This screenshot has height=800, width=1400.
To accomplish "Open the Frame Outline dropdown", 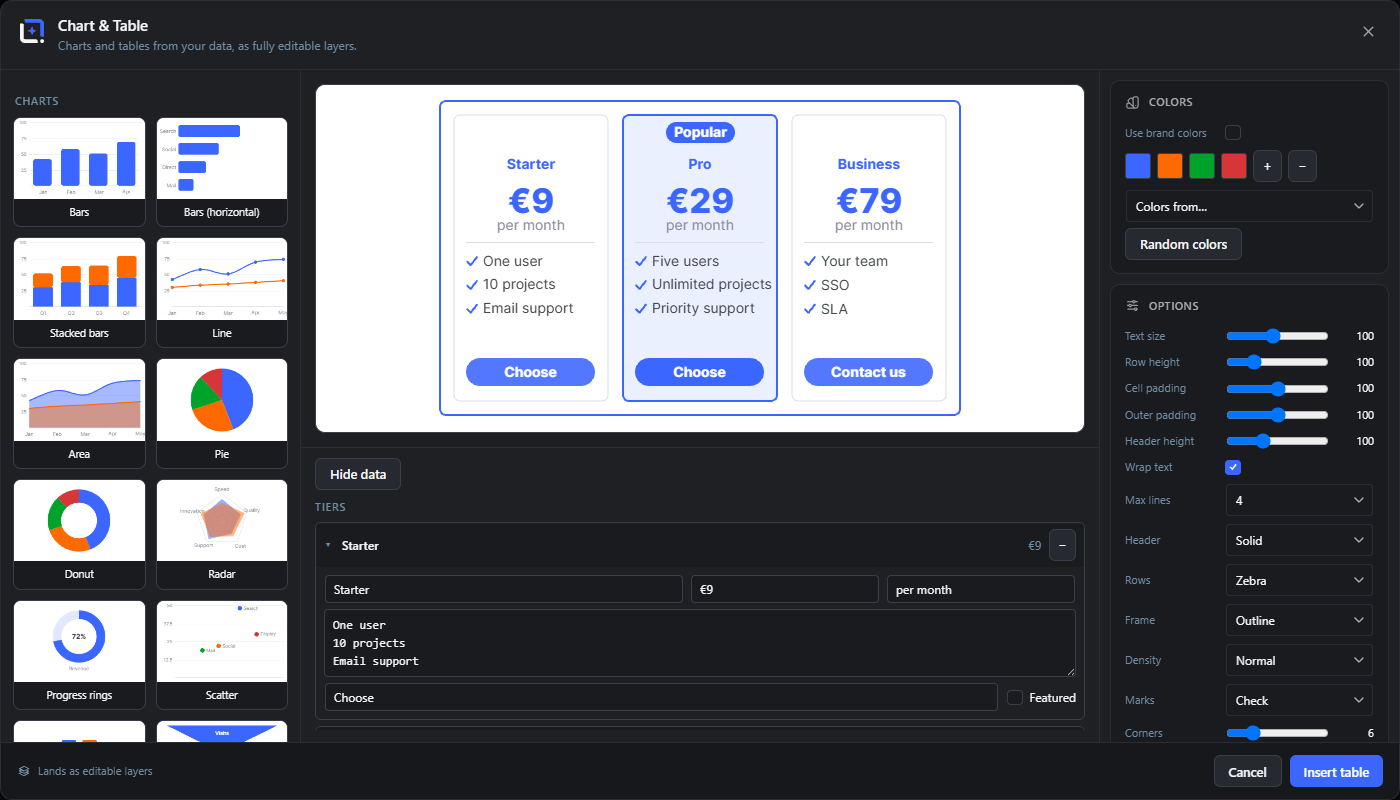I will click(1299, 620).
